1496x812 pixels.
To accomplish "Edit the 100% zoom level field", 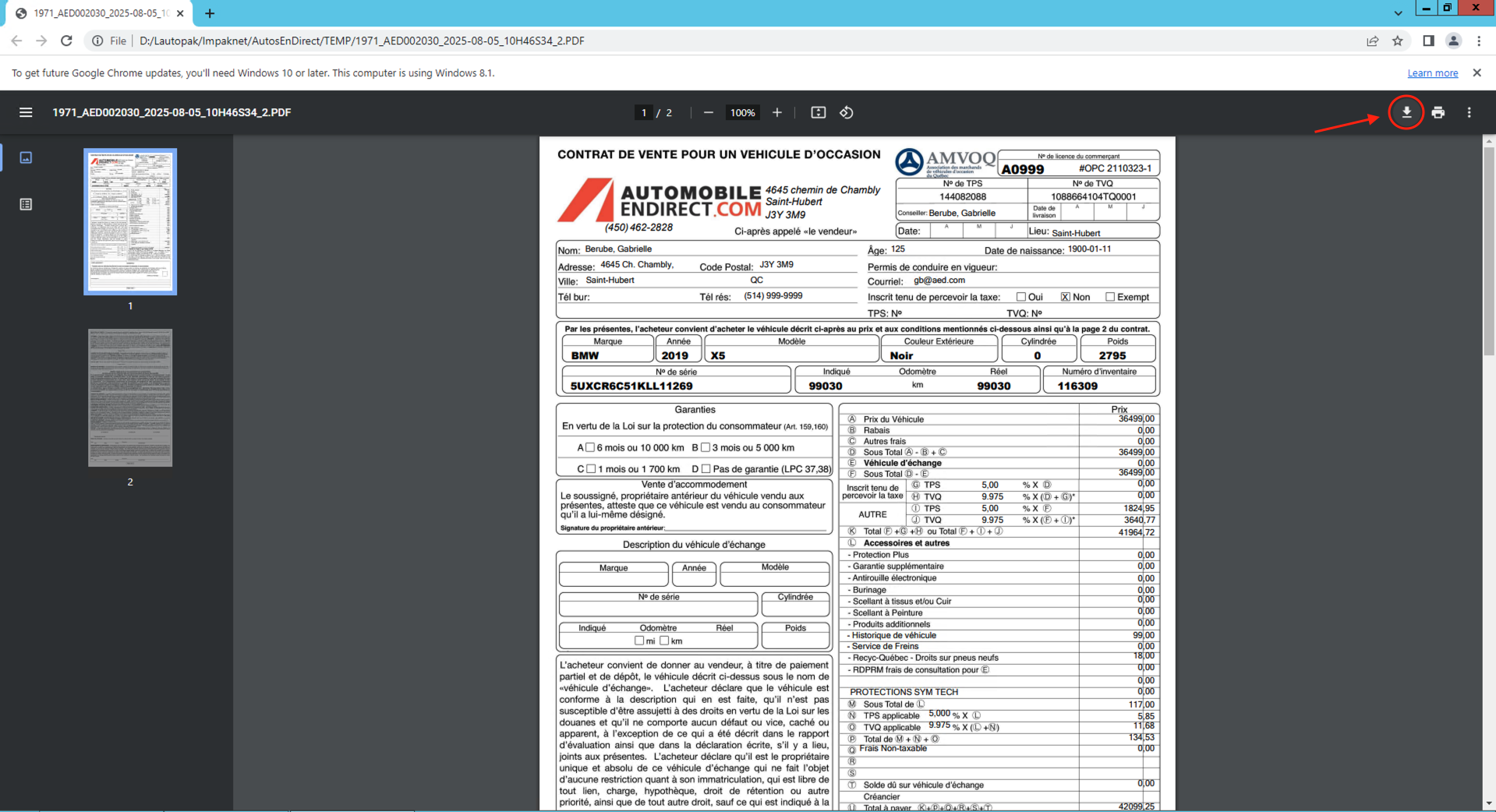I will click(743, 112).
